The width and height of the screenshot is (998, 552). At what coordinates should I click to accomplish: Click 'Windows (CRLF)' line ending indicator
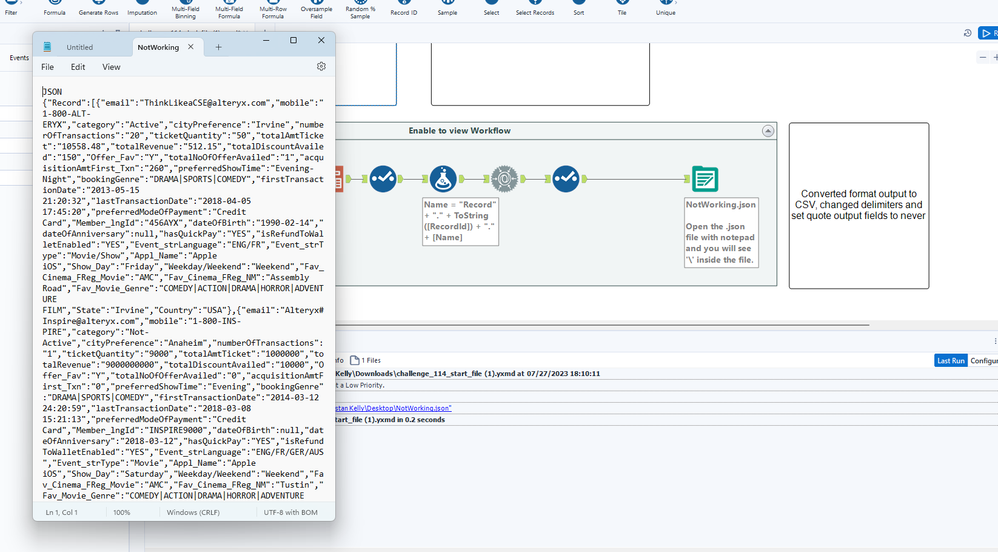[x=193, y=513]
